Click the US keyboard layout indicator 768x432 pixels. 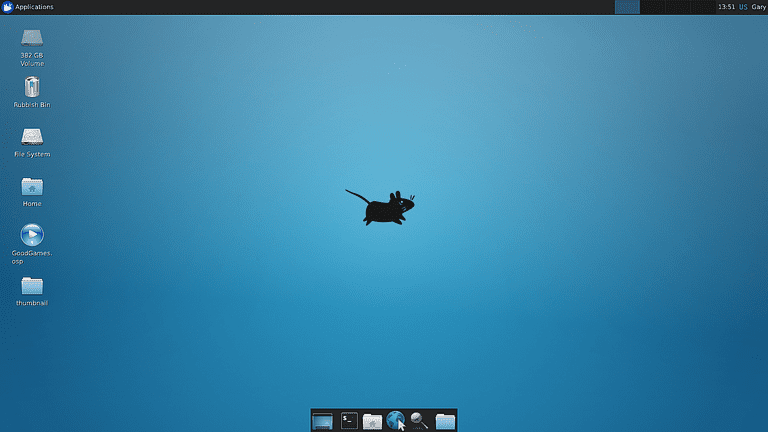pos(743,7)
